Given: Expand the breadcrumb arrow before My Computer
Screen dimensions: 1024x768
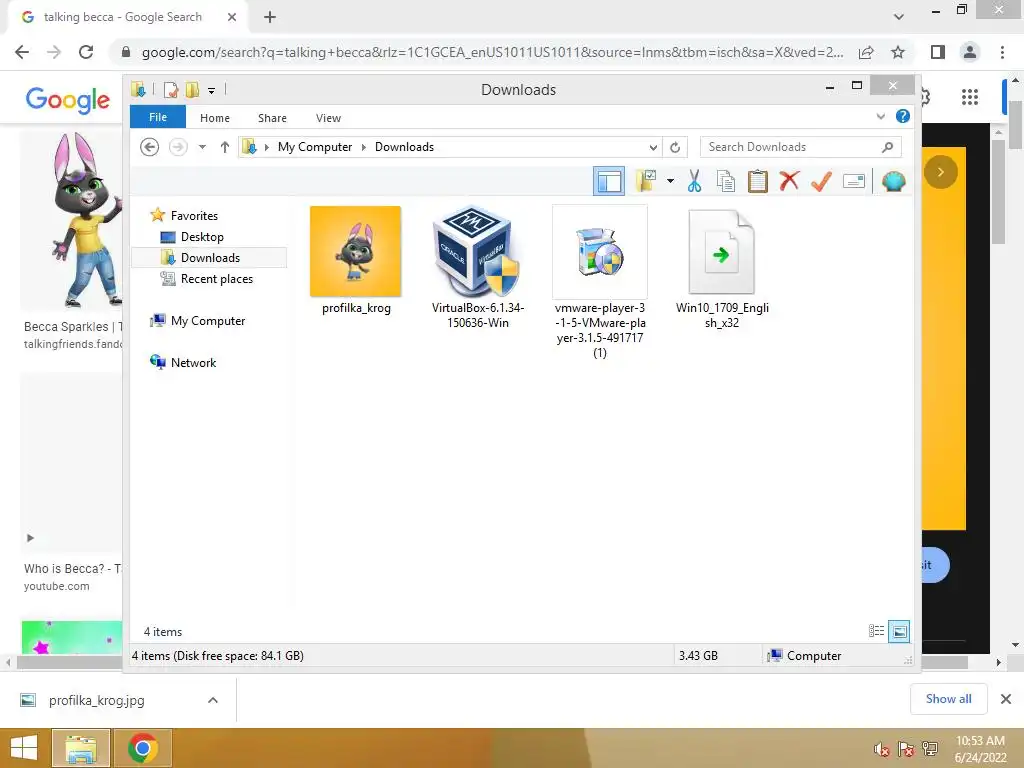Looking at the screenshot, I should point(266,148).
